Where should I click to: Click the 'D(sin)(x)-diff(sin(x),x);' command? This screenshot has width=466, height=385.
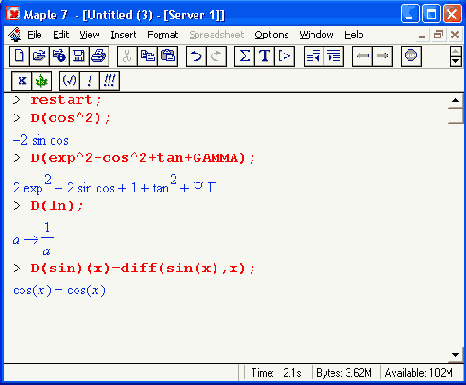[x=142, y=268]
